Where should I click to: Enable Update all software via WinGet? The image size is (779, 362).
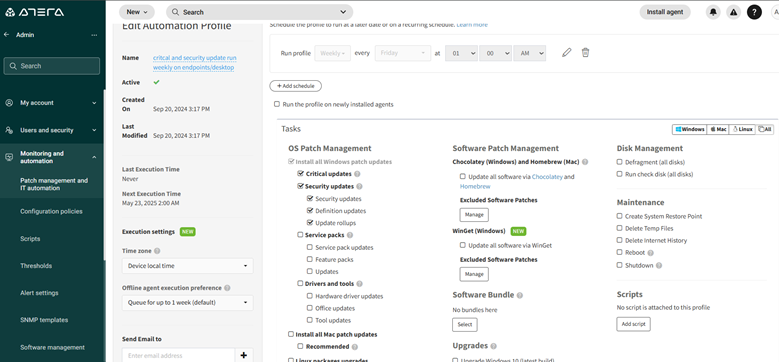click(x=463, y=245)
